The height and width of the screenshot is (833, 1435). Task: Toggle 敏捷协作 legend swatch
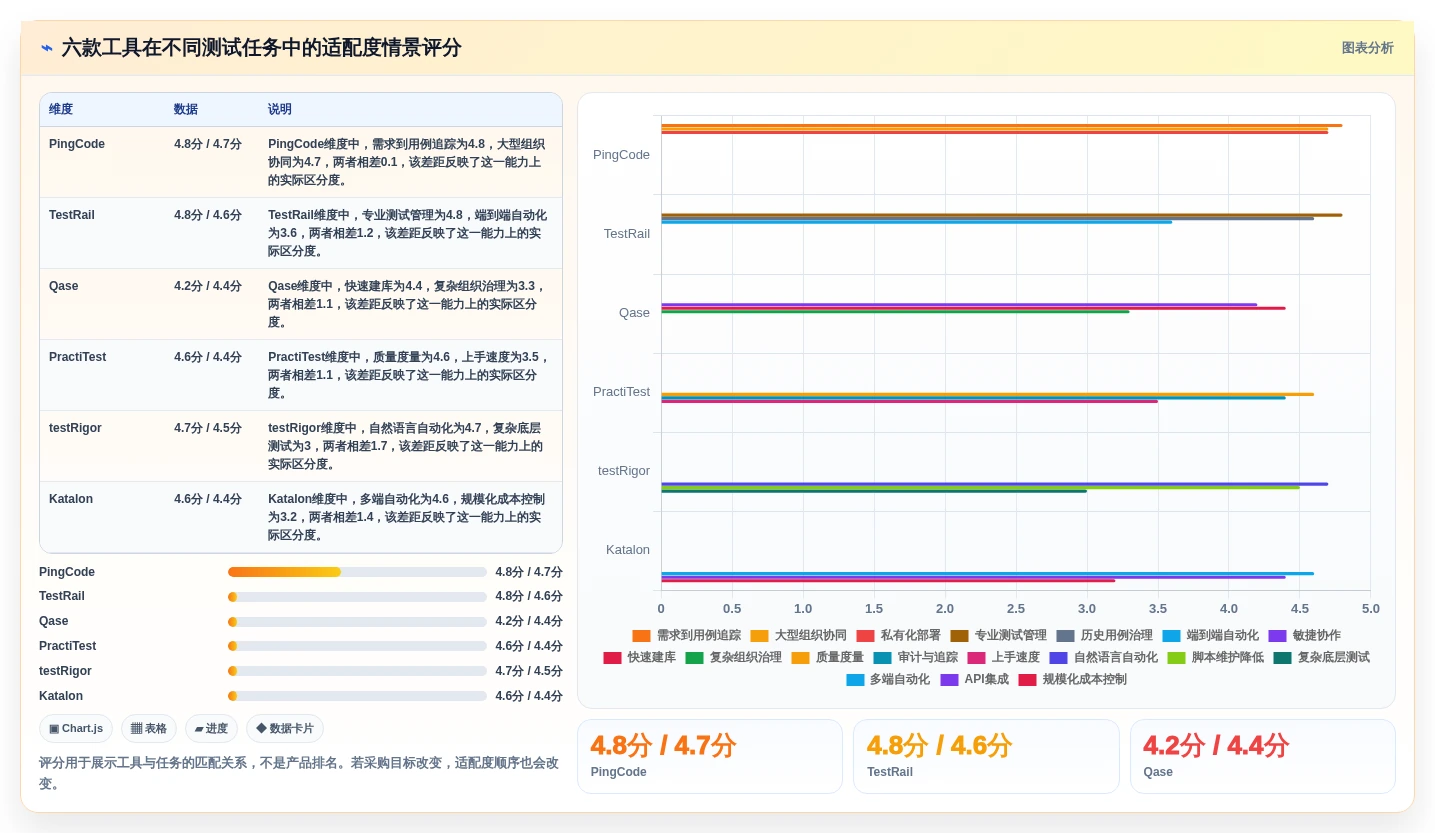1277,636
